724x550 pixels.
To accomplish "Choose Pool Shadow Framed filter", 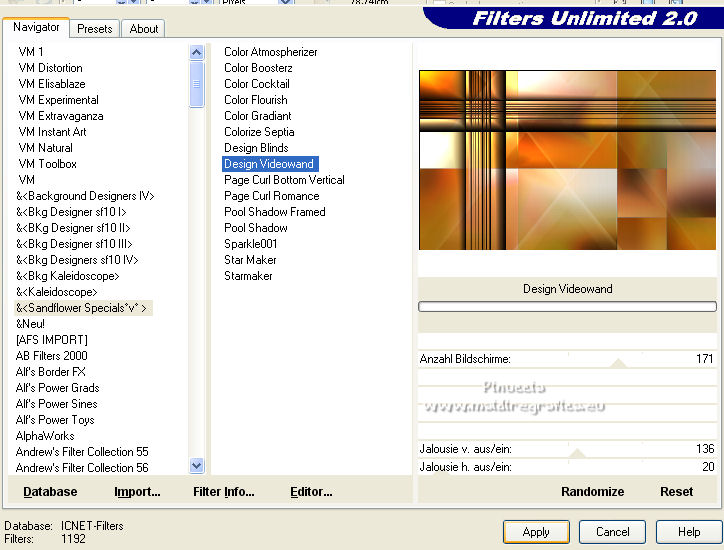I will (275, 212).
